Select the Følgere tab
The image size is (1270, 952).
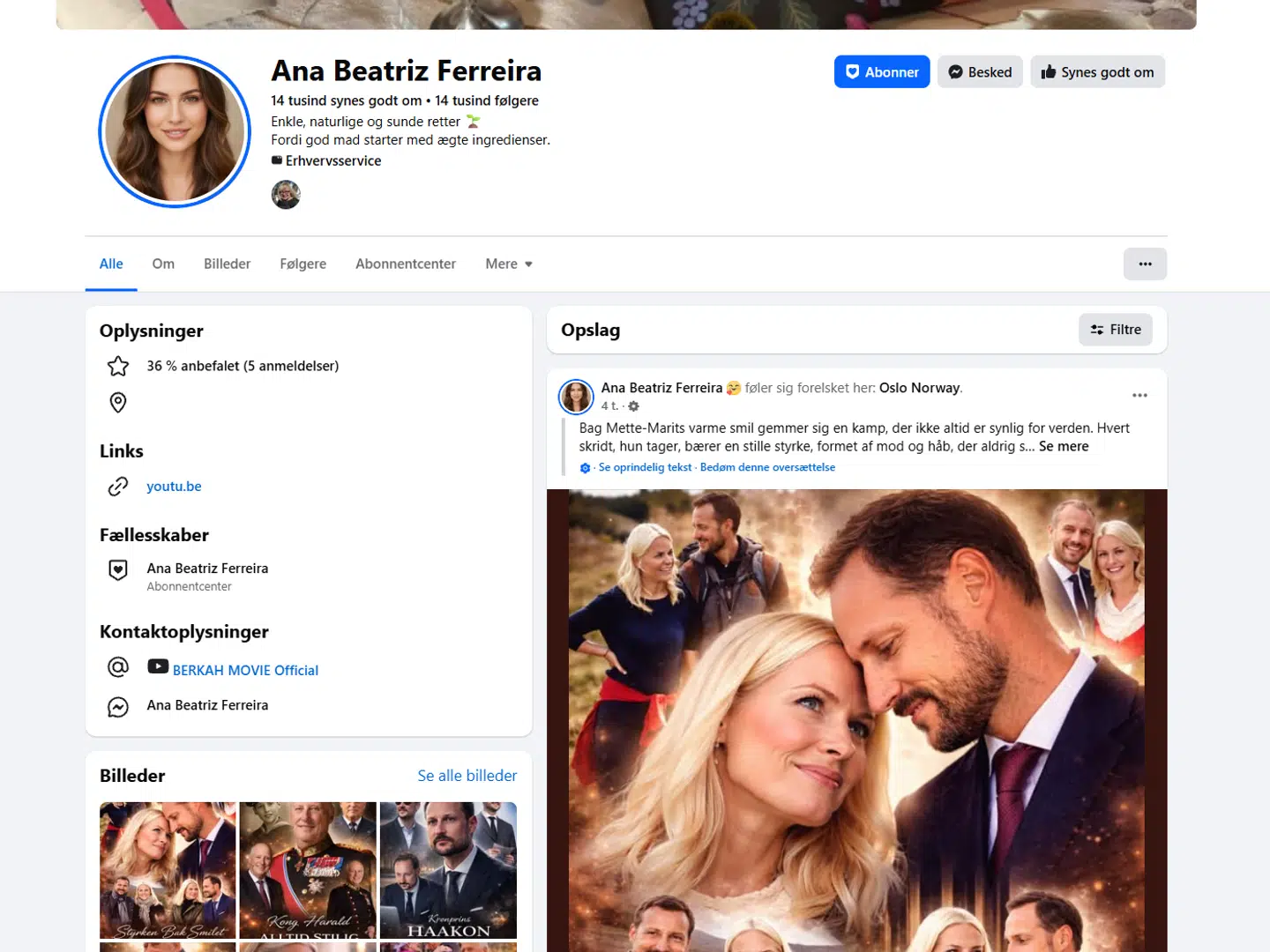[x=303, y=264]
